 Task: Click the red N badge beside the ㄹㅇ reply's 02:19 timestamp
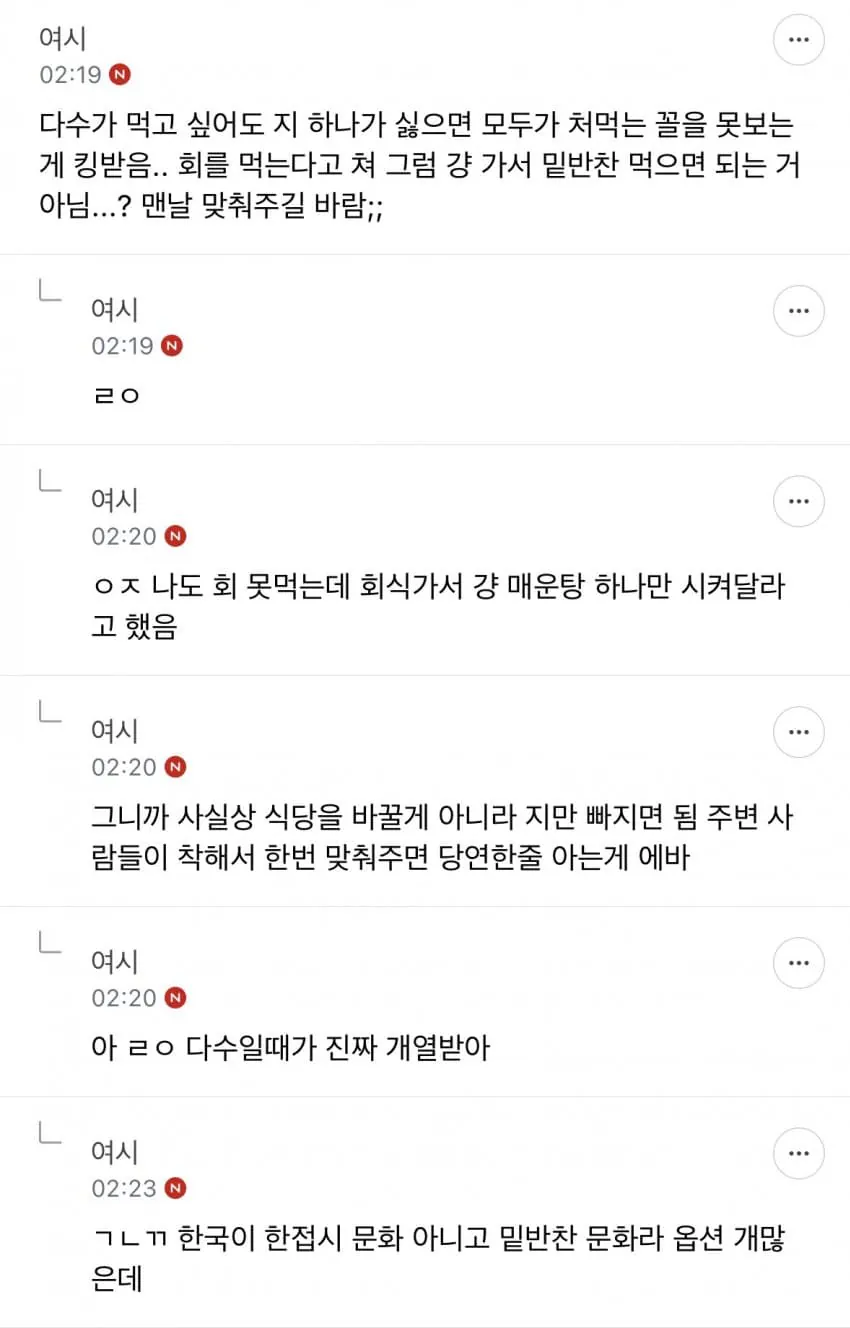coord(173,346)
